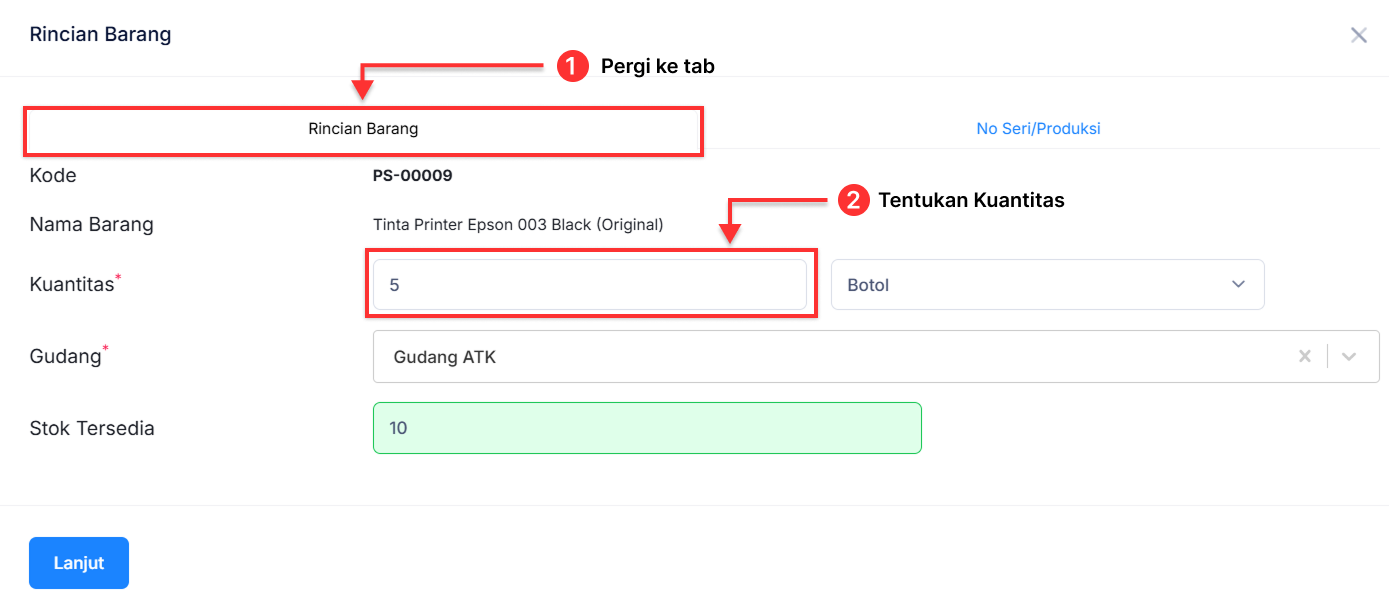Close the Rincian Barang dialog

point(1358,35)
